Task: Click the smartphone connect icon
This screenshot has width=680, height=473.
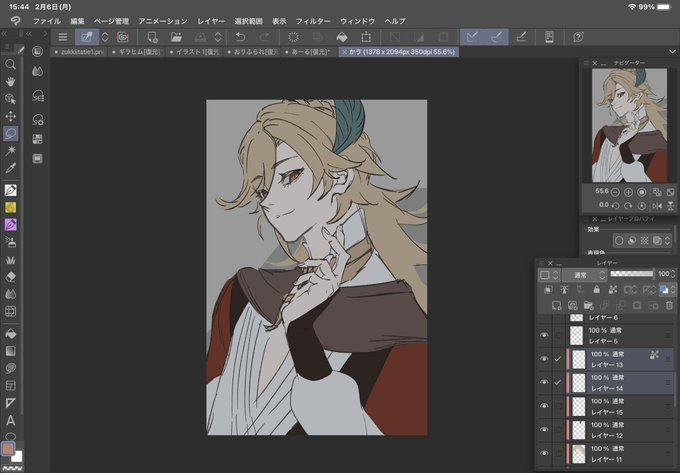Action: pos(549,37)
